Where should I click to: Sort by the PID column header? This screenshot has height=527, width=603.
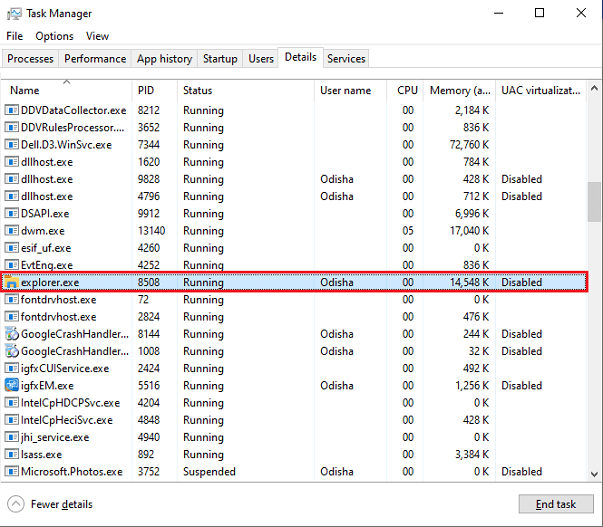coord(155,90)
